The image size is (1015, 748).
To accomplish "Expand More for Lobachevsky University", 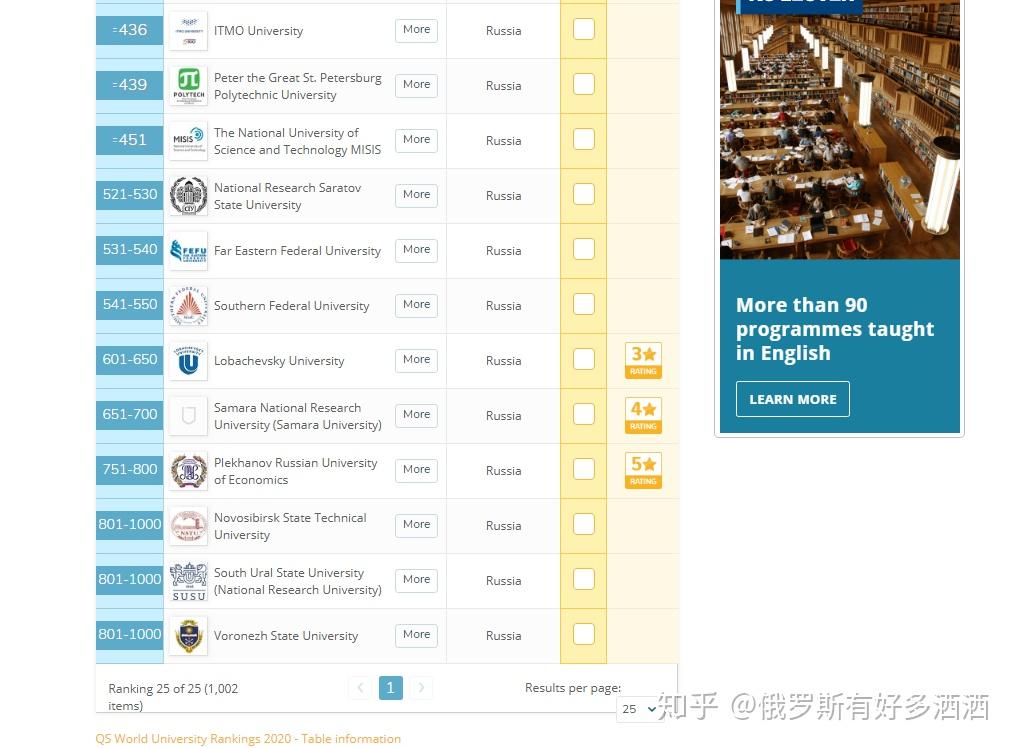I will 416,360.
